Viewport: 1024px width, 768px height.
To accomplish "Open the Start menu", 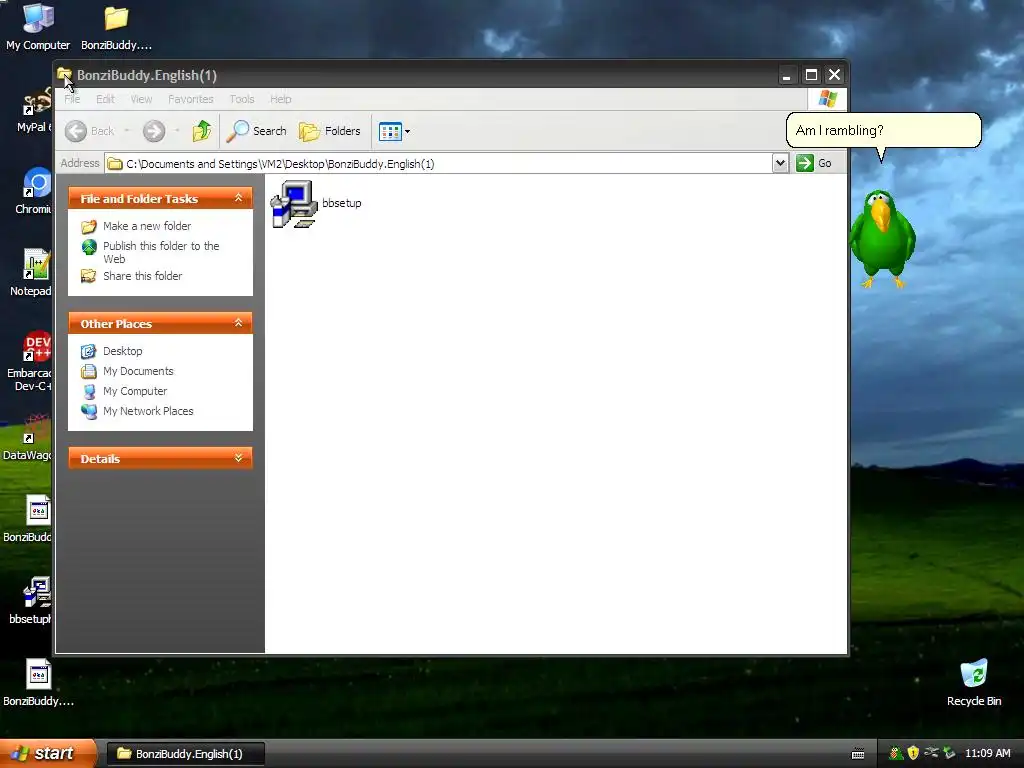I will coord(47,753).
